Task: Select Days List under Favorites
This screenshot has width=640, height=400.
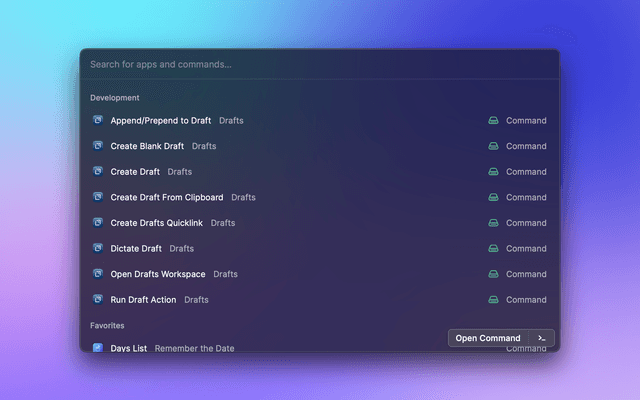Action: [130, 348]
